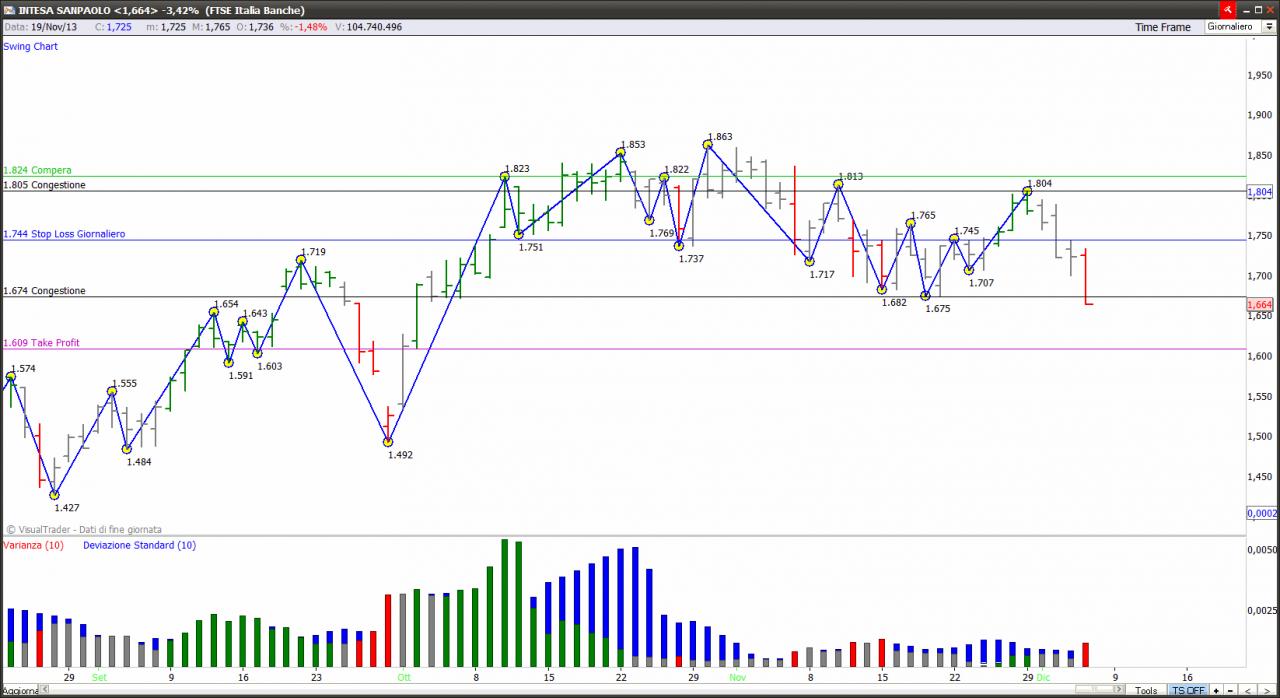This screenshot has height=698, width=1280.
Task: Click the scrollbar right arrow near Tools
Action: [1119, 689]
